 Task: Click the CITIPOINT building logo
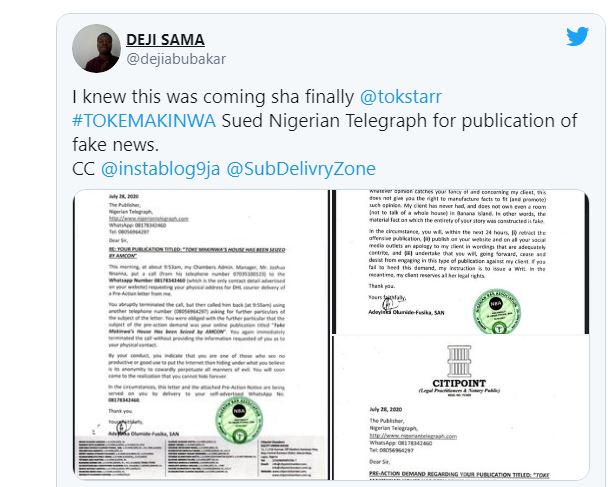click(x=459, y=361)
